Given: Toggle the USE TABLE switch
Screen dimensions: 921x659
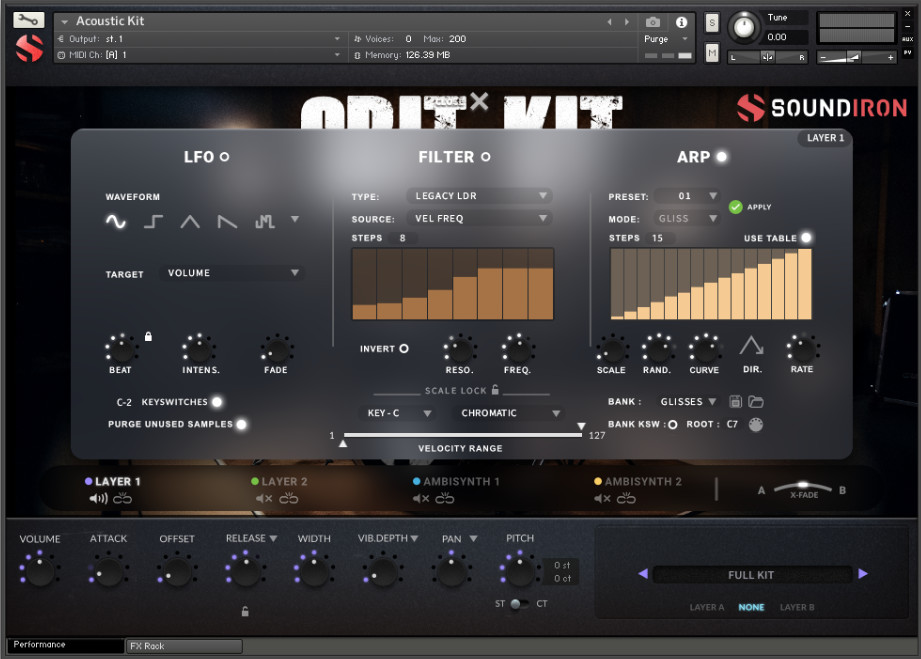Looking at the screenshot, I should point(806,237).
